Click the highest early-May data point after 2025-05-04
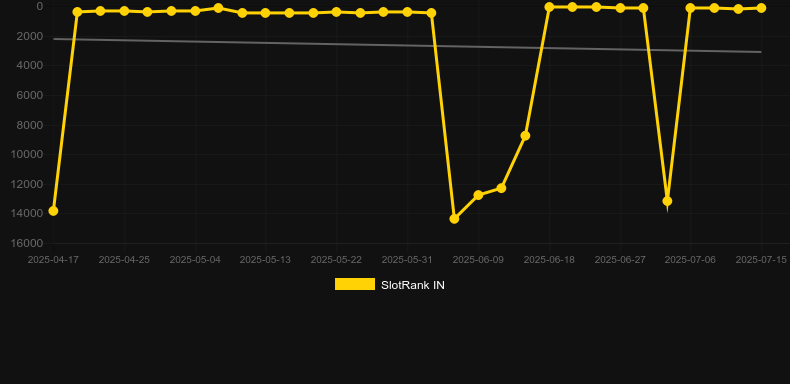 218,8
